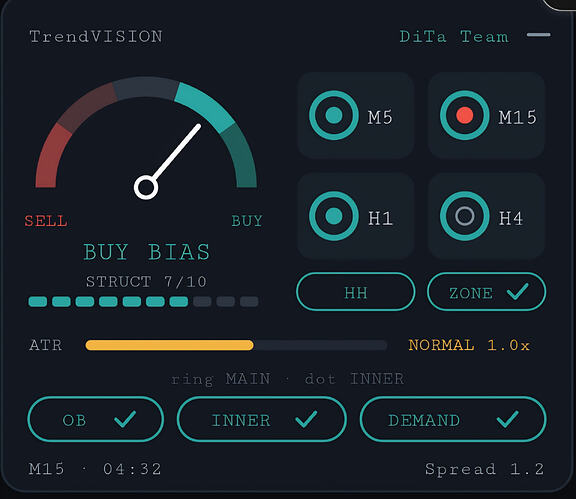This screenshot has height=499, width=576.
Task: Toggle the DEMAND pill
Action: pos(453,419)
